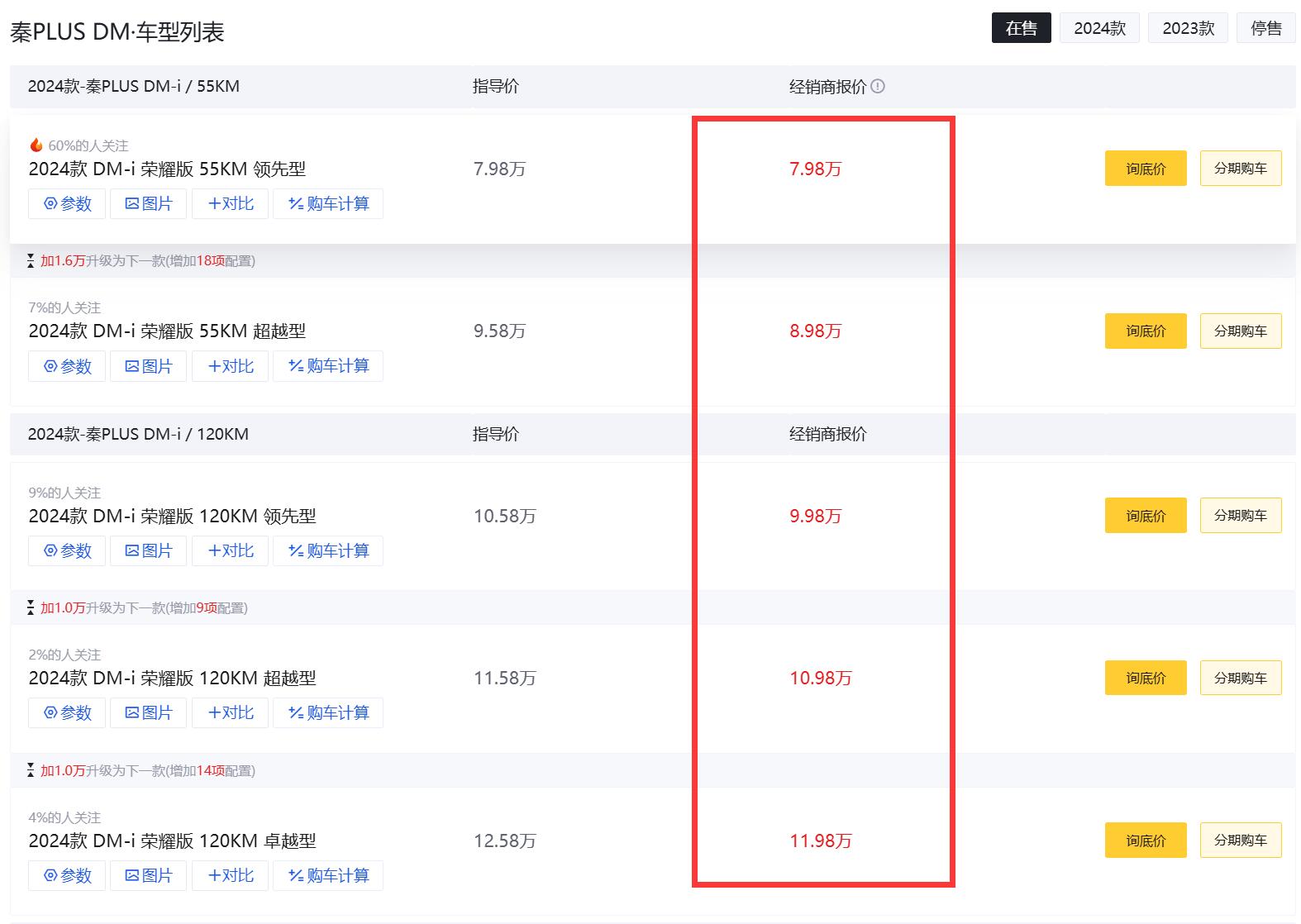This screenshot has width=1301, height=924.
Task: Open 2024款 DM-i 荣耀版 55KM 领先型 title
Action: [167, 169]
